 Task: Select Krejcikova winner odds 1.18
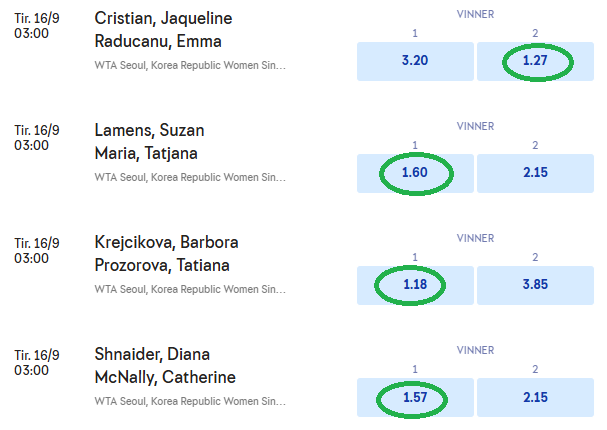click(414, 285)
